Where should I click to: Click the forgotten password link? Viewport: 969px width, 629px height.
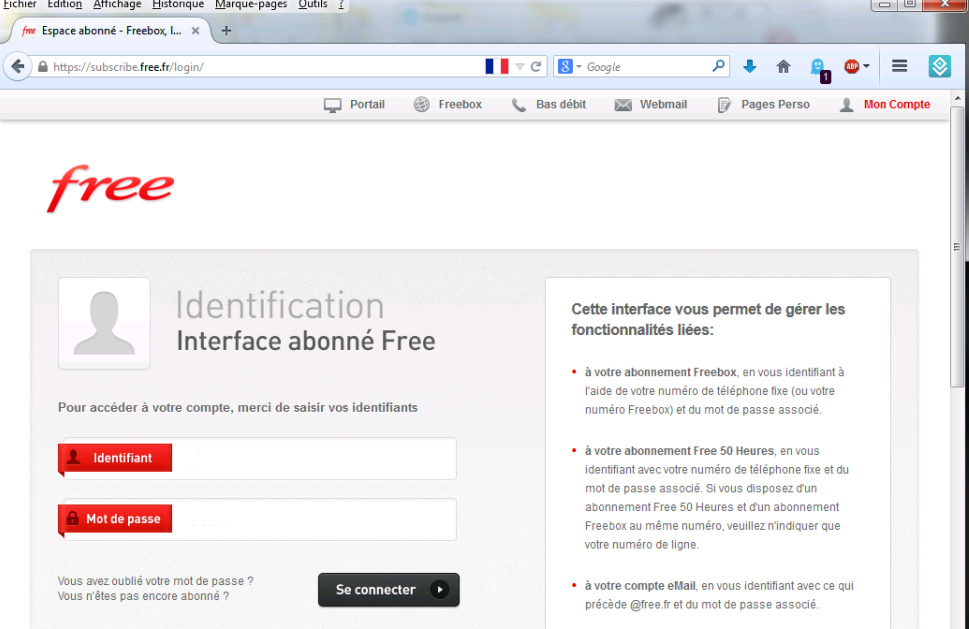(x=155, y=581)
